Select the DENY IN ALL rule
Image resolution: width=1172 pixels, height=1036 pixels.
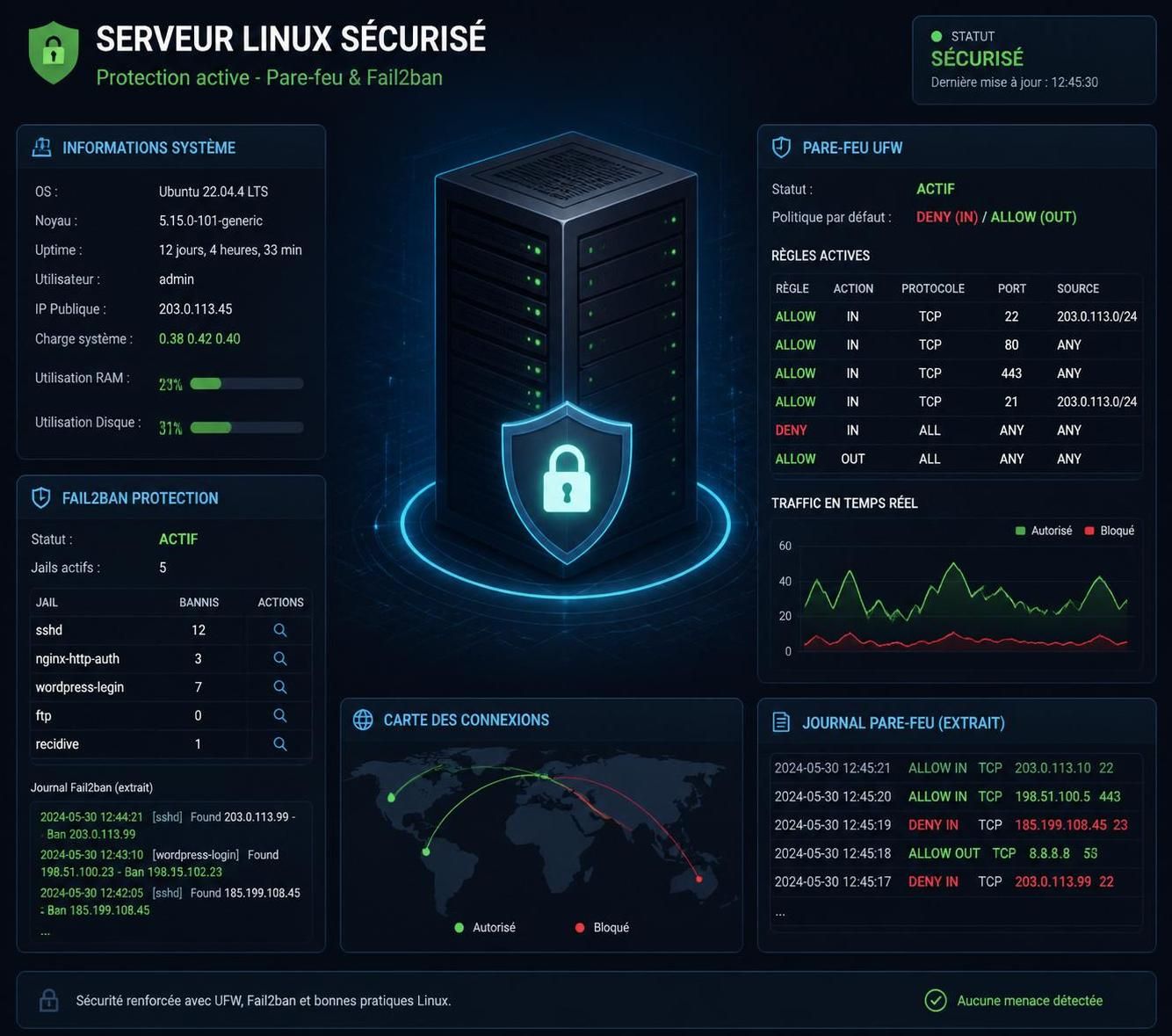click(957, 430)
